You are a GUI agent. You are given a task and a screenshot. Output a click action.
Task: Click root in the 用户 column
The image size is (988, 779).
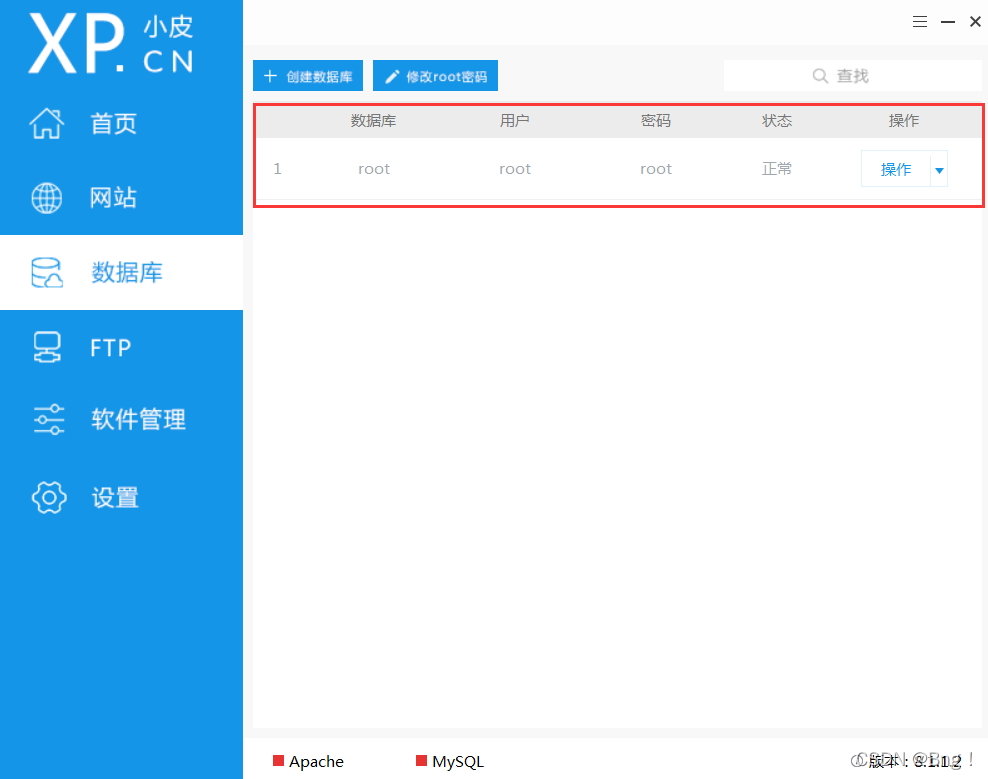515,169
